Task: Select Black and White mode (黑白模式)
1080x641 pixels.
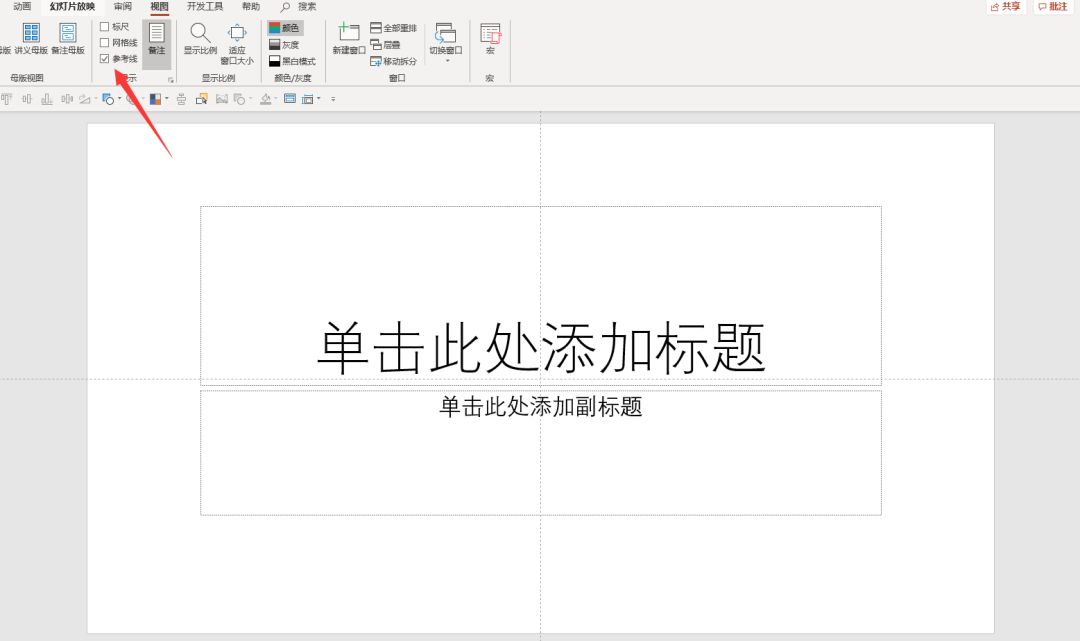Action: [x=291, y=61]
